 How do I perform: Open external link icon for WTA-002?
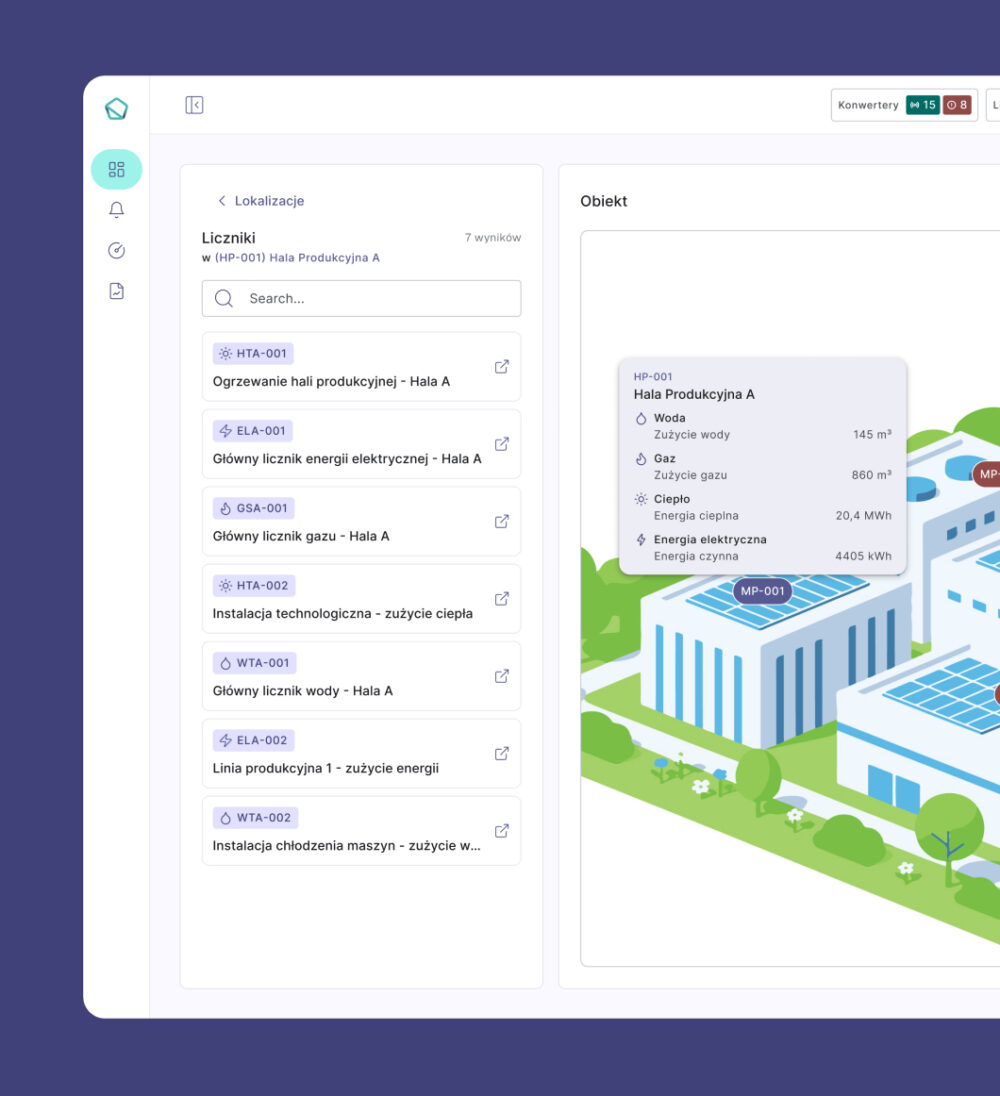coord(502,831)
